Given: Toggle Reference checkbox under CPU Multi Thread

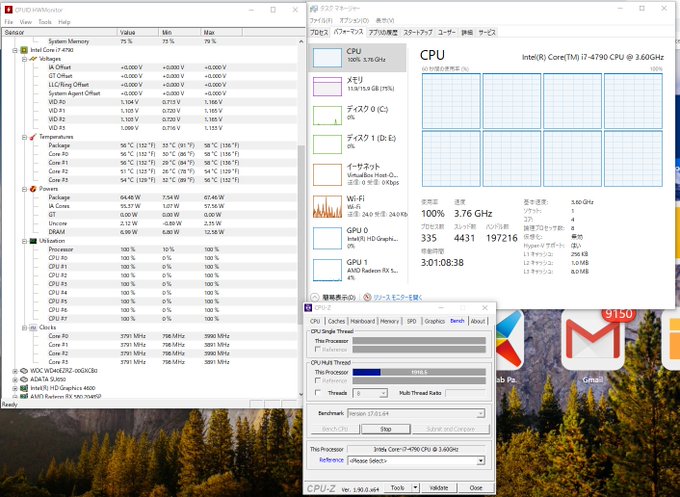Looking at the screenshot, I should click(318, 380).
